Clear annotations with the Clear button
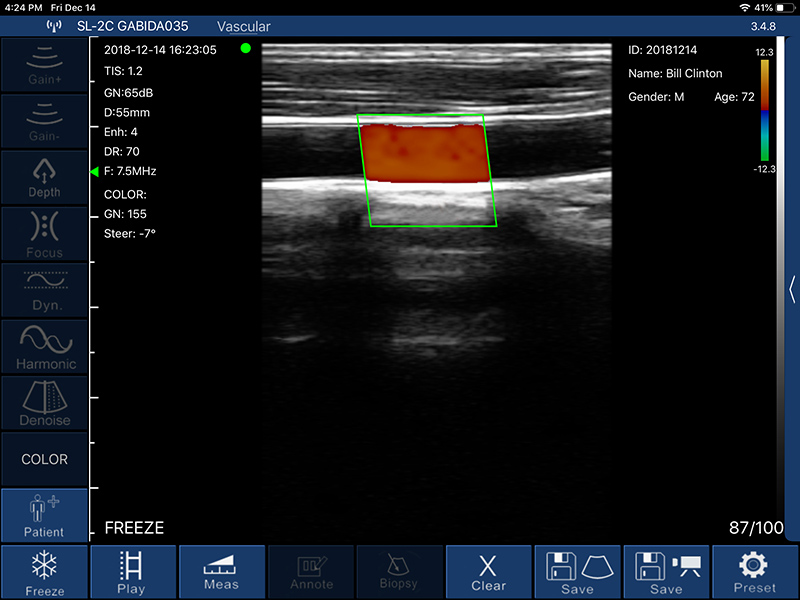This screenshot has width=800, height=600. click(x=488, y=572)
